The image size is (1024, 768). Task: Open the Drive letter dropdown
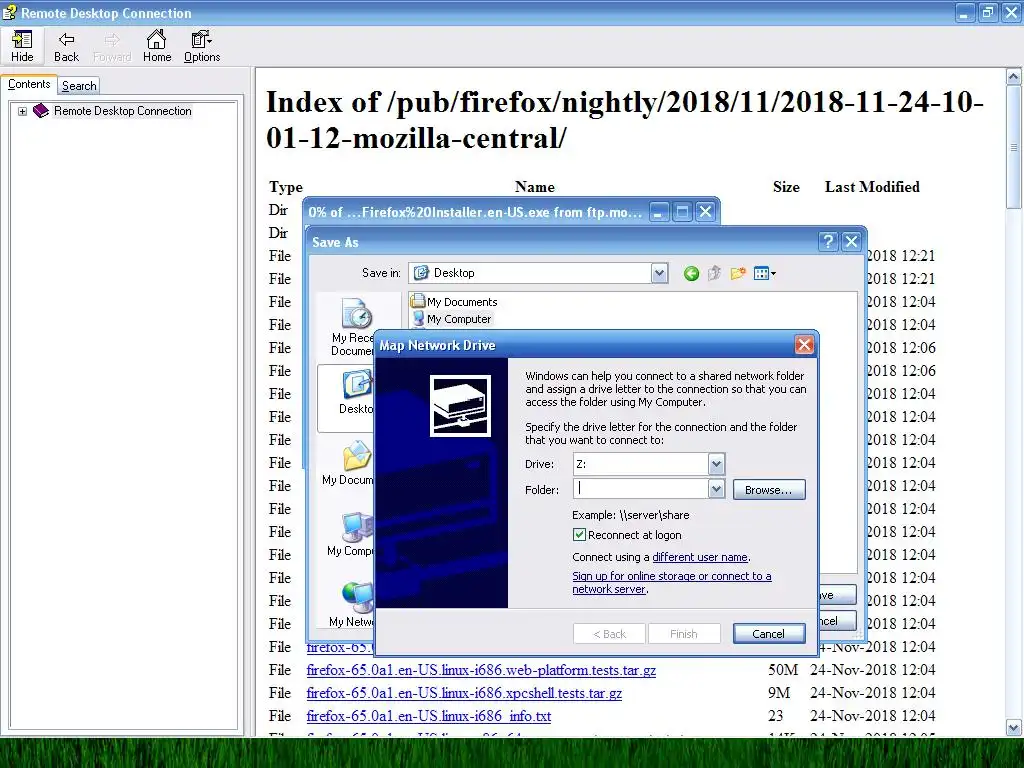point(716,464)
